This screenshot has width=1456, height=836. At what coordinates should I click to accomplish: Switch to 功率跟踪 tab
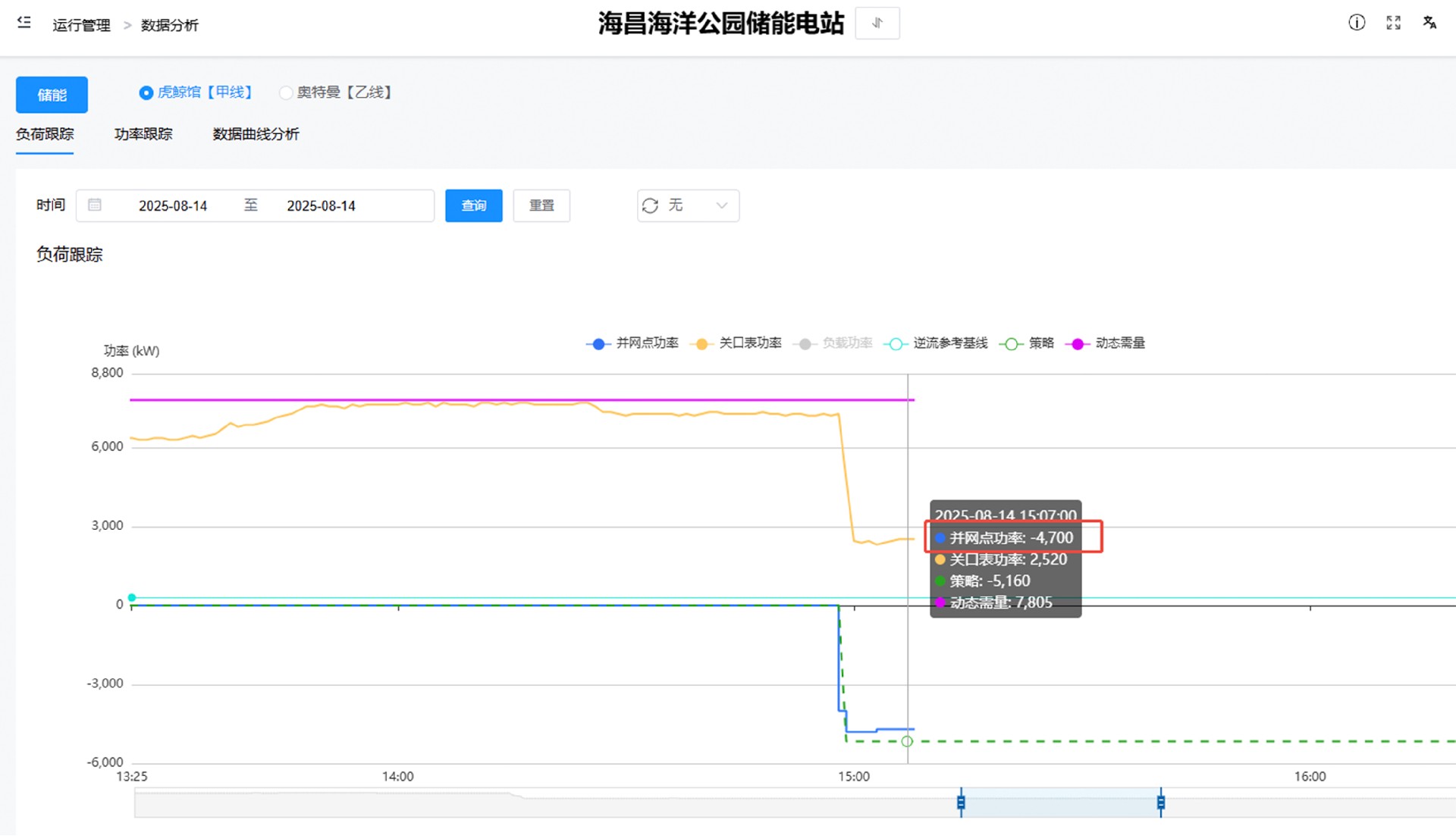143,134
